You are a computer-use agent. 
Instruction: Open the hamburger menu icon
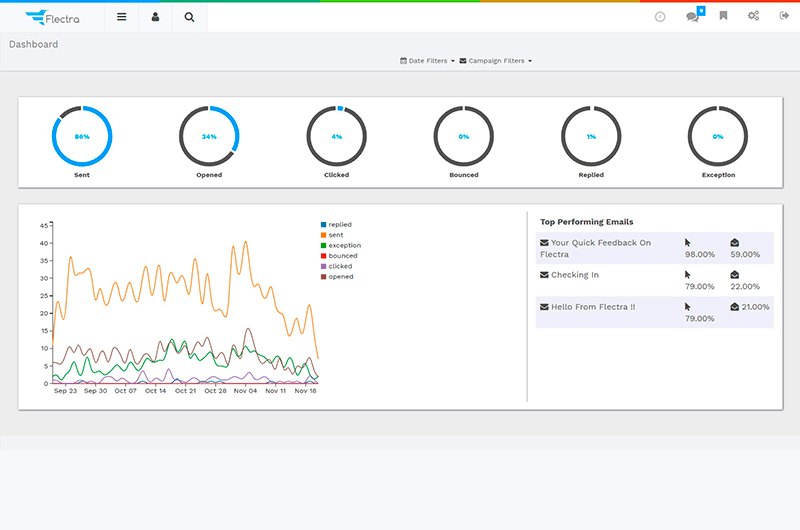[x=122, y=17]
